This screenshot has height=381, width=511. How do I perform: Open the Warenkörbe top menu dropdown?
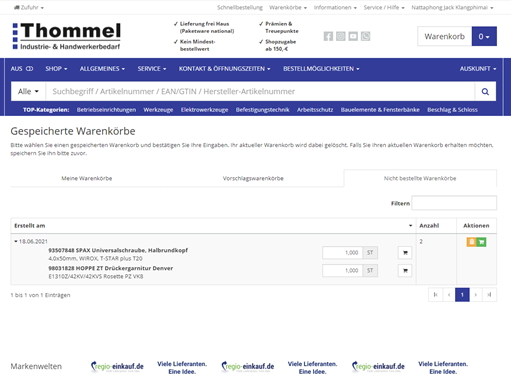pyautogui.click(x=288, y=7)
